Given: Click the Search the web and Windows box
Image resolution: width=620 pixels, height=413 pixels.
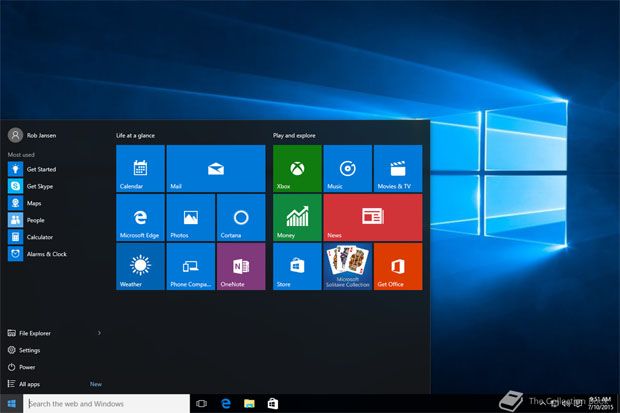Looking at the screenshot, I should coord(106,404).
